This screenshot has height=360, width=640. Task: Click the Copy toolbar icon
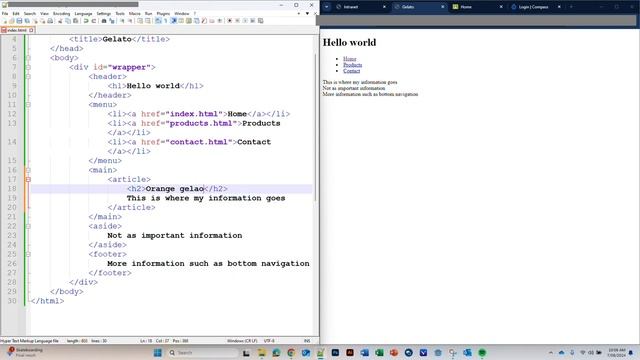(x=68, y=21)
